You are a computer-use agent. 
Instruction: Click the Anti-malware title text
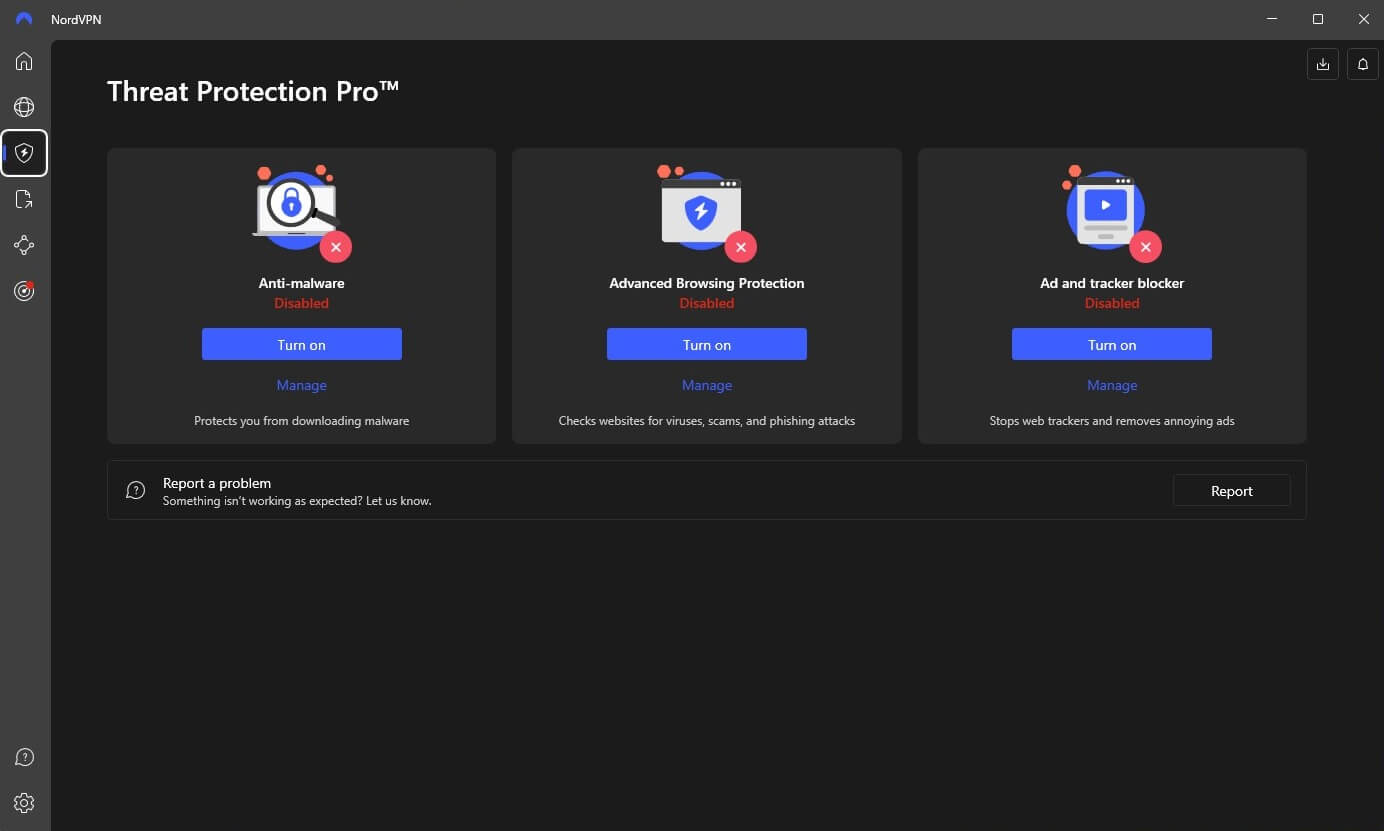pos(302,283)
